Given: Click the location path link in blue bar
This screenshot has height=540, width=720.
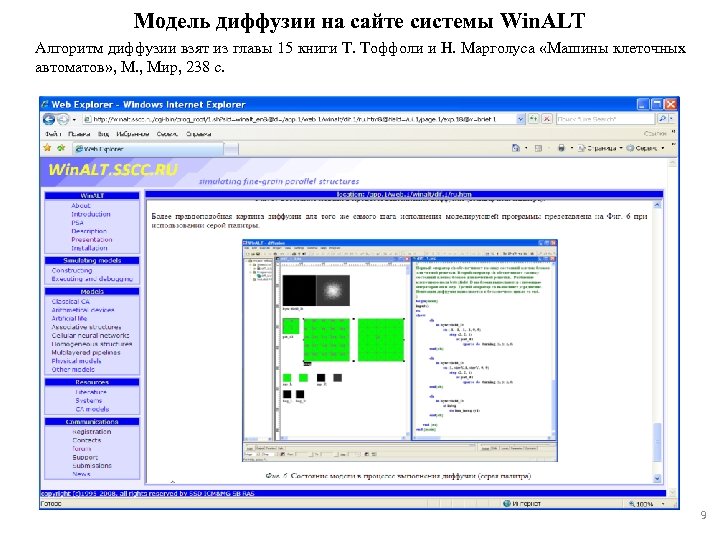Looking at the screenshot, I should (404, 194).
